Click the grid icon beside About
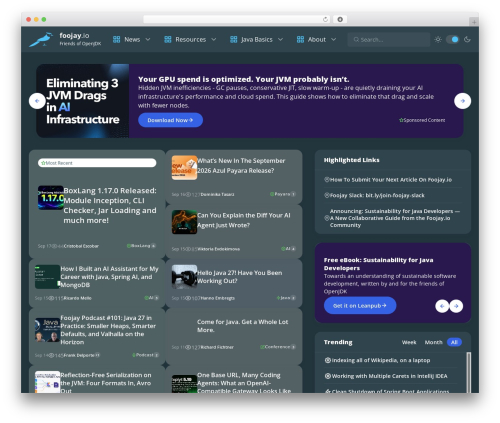 click(300, 39)
